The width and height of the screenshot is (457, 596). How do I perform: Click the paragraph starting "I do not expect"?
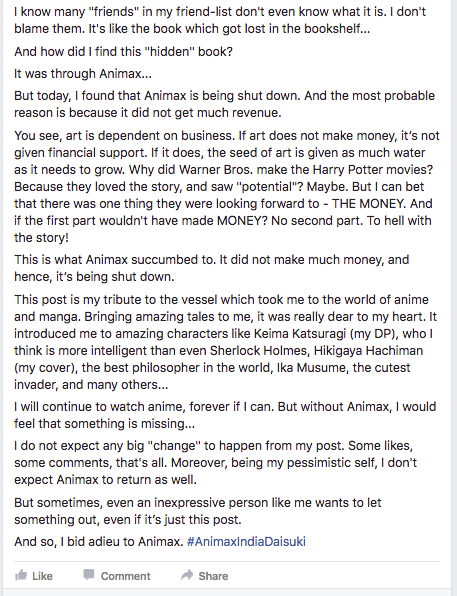[x=216, y=462]
